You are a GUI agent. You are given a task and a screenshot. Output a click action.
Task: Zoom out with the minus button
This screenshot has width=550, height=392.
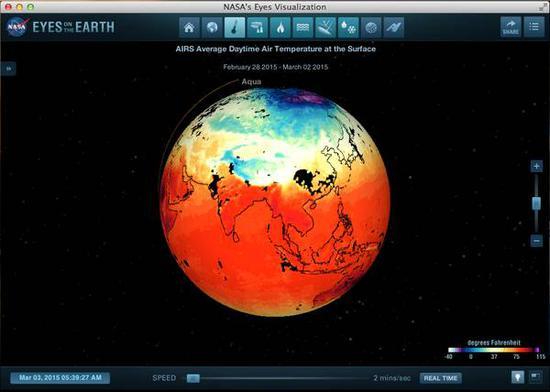[x=536, y=241]
